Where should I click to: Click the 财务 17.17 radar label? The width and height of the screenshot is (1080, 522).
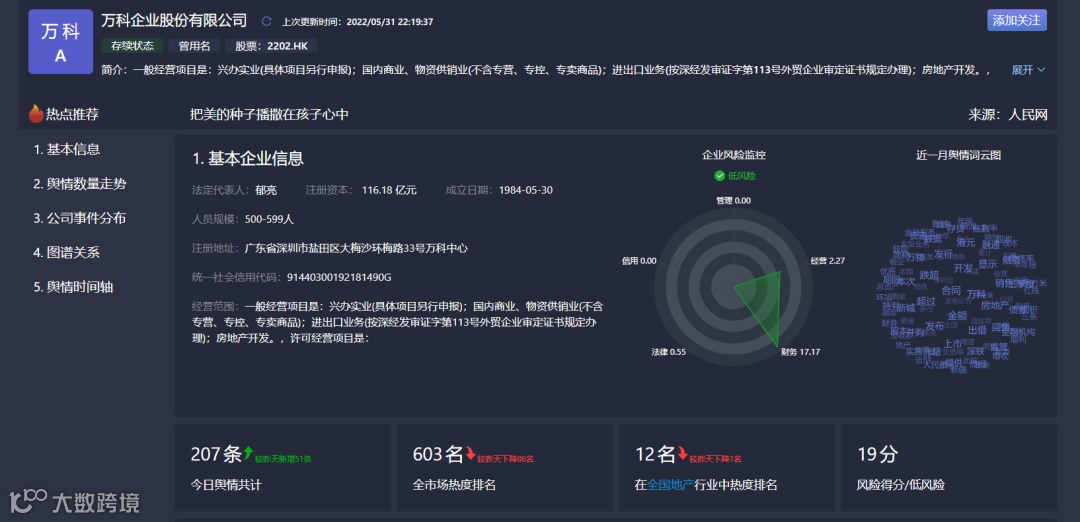click(801, 352)
